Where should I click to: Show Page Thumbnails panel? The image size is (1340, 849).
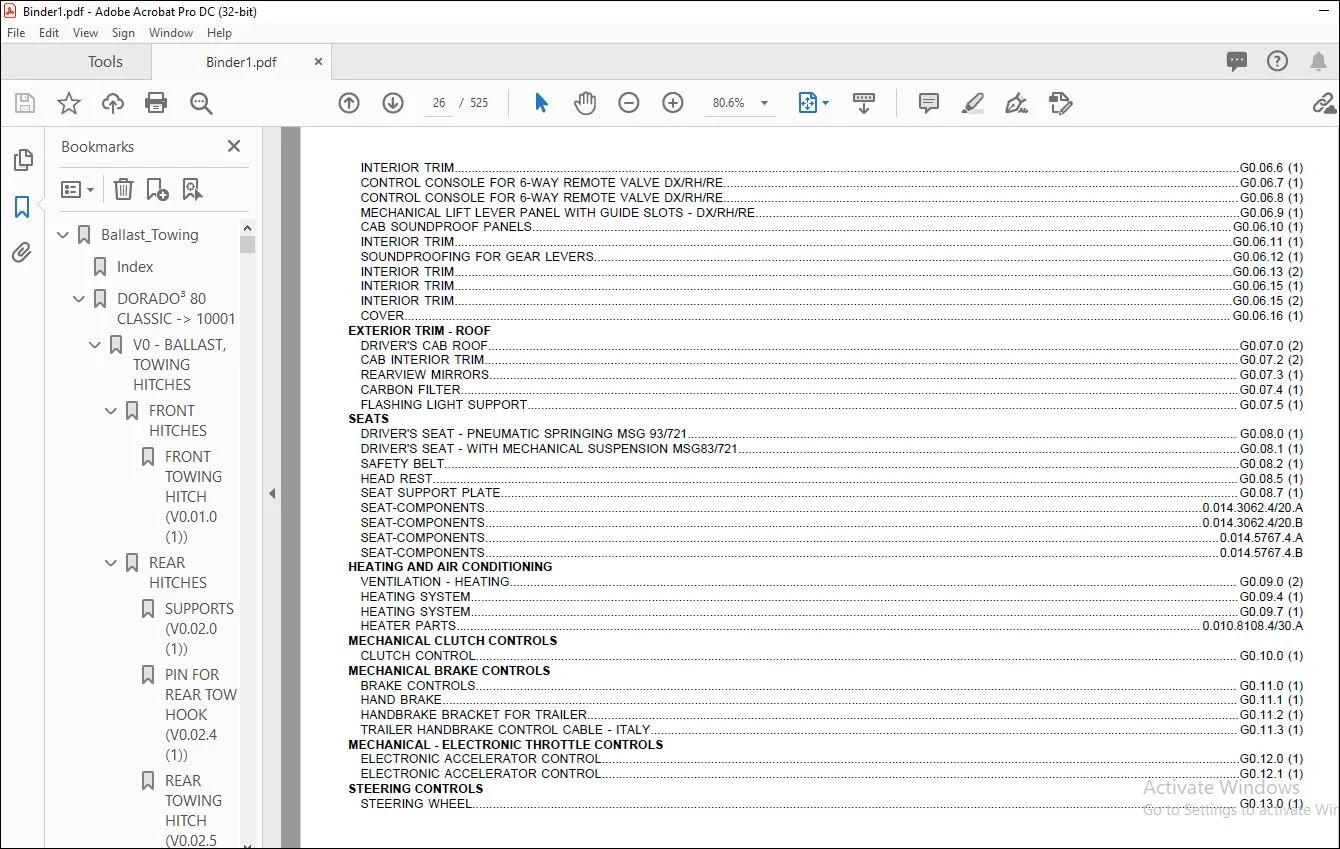click(22, 160)
